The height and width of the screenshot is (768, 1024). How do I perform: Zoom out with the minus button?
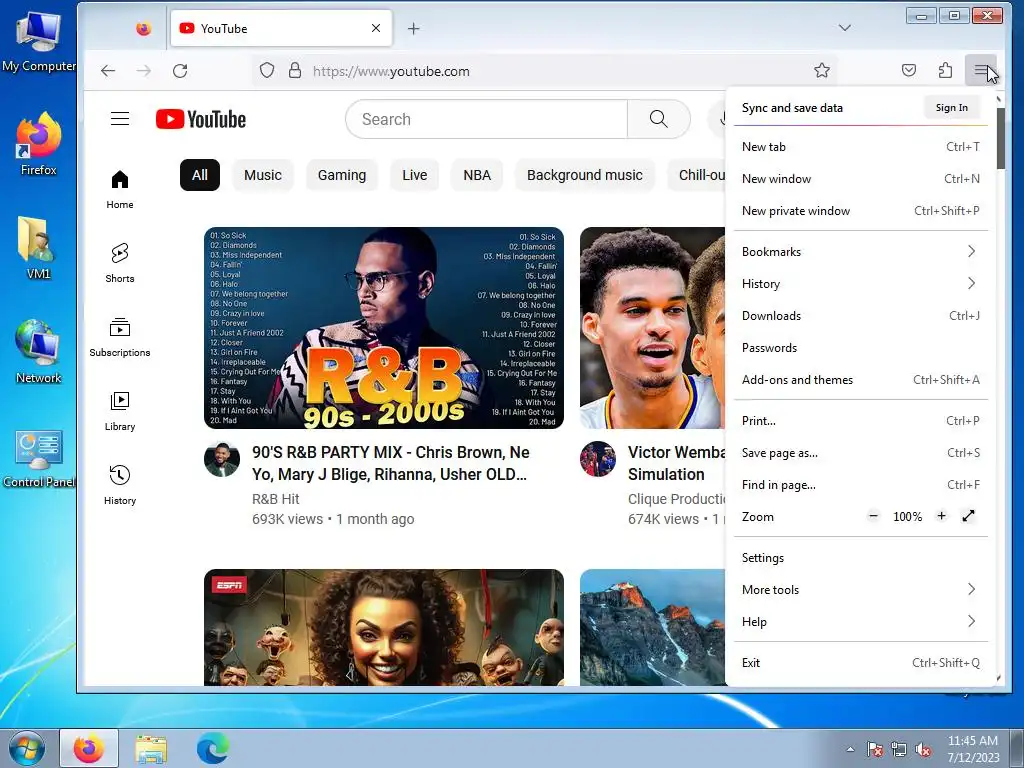click(873, 516)
